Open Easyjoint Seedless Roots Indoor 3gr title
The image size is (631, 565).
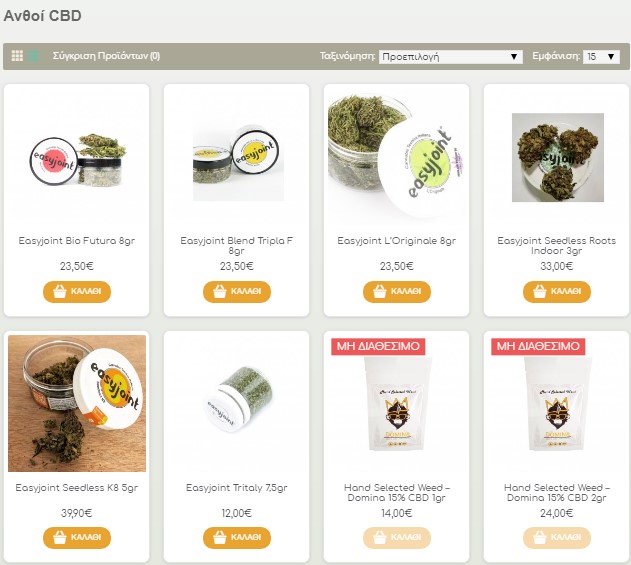click(557, 245)
